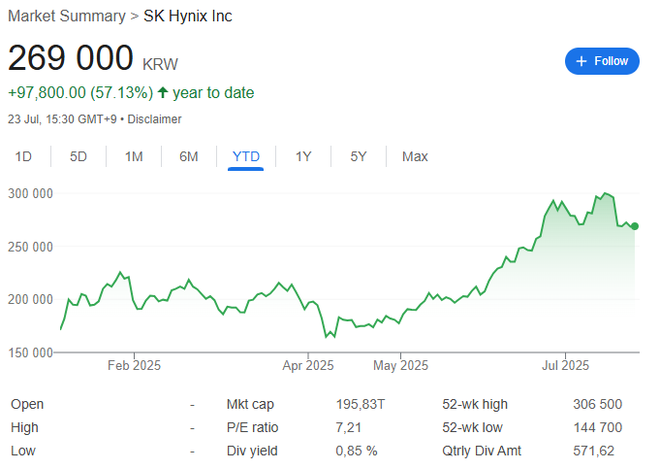Switch to the 5D range tab
Image resolution: width=660 pixels, height=469 pixels.
coord(78,157)
